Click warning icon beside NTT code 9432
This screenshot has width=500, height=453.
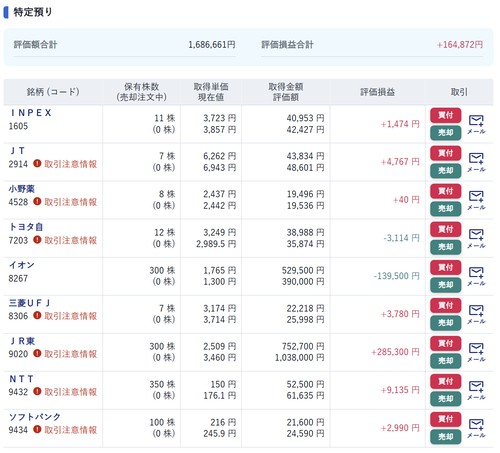point(37,391)
